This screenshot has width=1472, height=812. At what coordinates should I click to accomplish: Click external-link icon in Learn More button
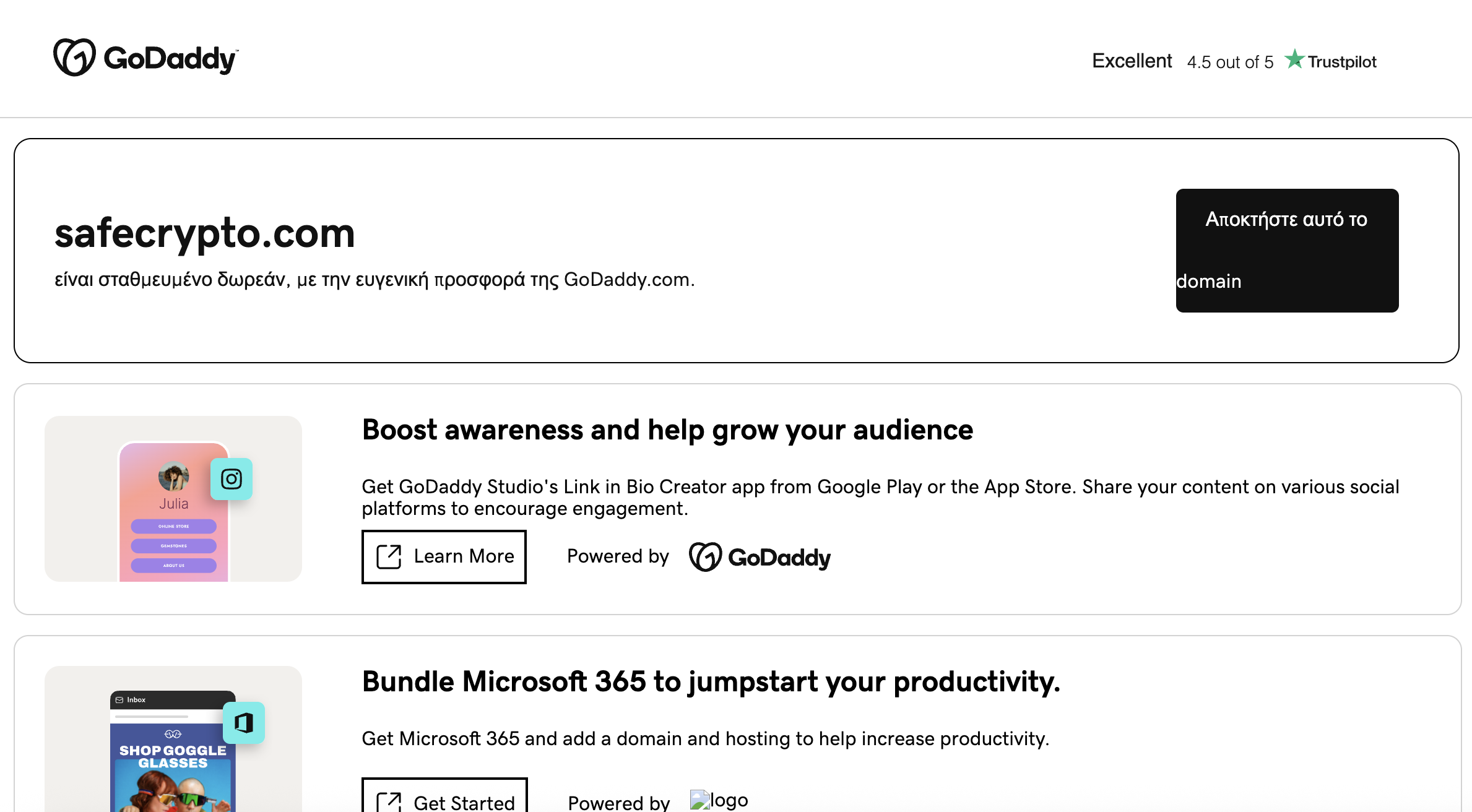pyautogui.click(x=389, y=556)
